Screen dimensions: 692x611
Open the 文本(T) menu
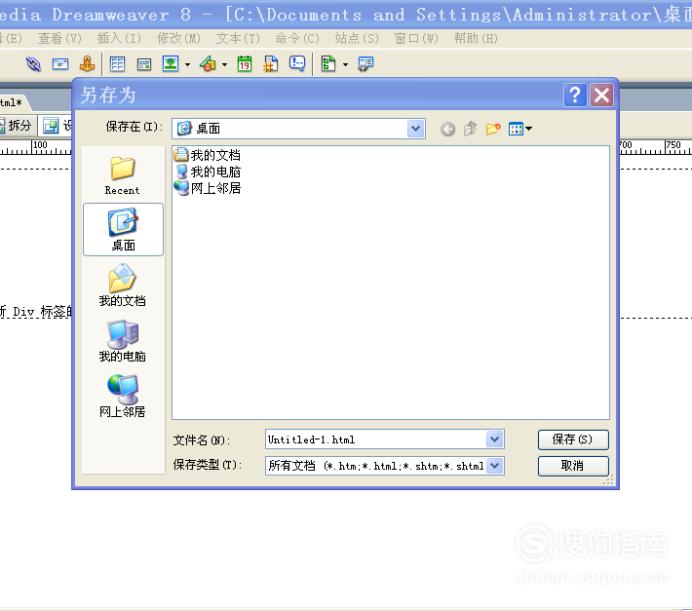tap(238, 38)
